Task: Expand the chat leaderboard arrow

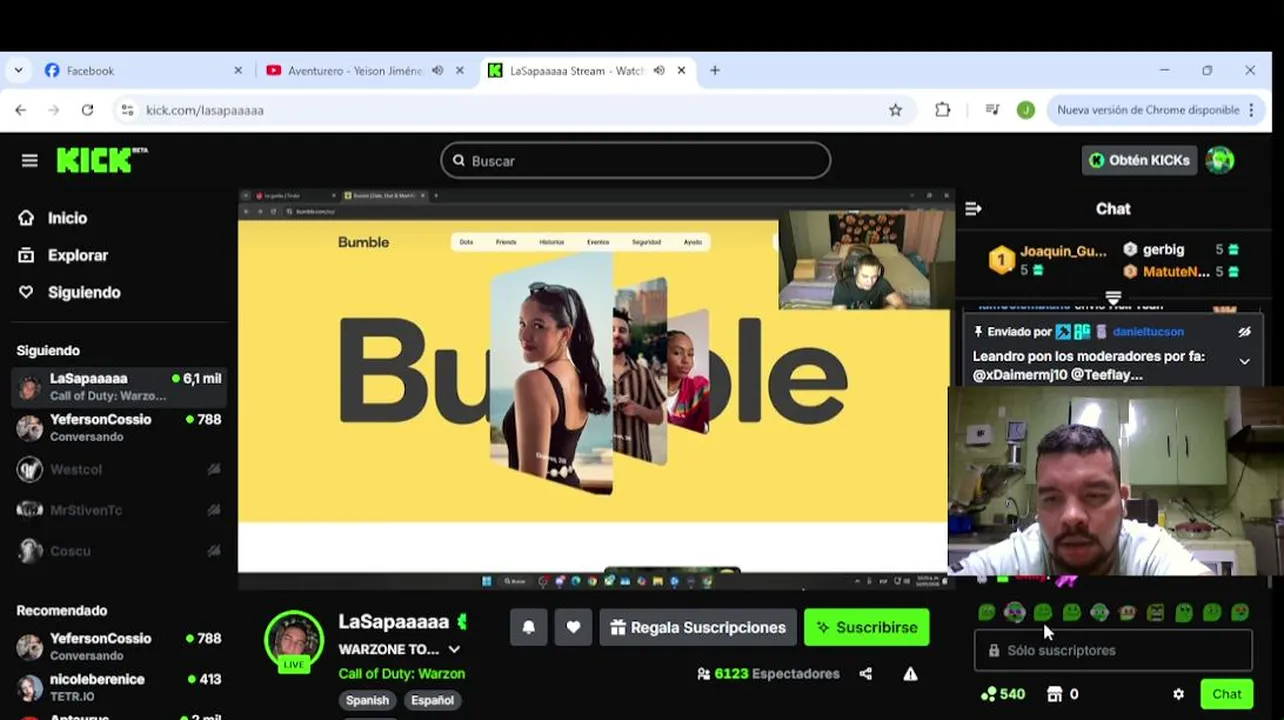Action: click(1113, 297)
